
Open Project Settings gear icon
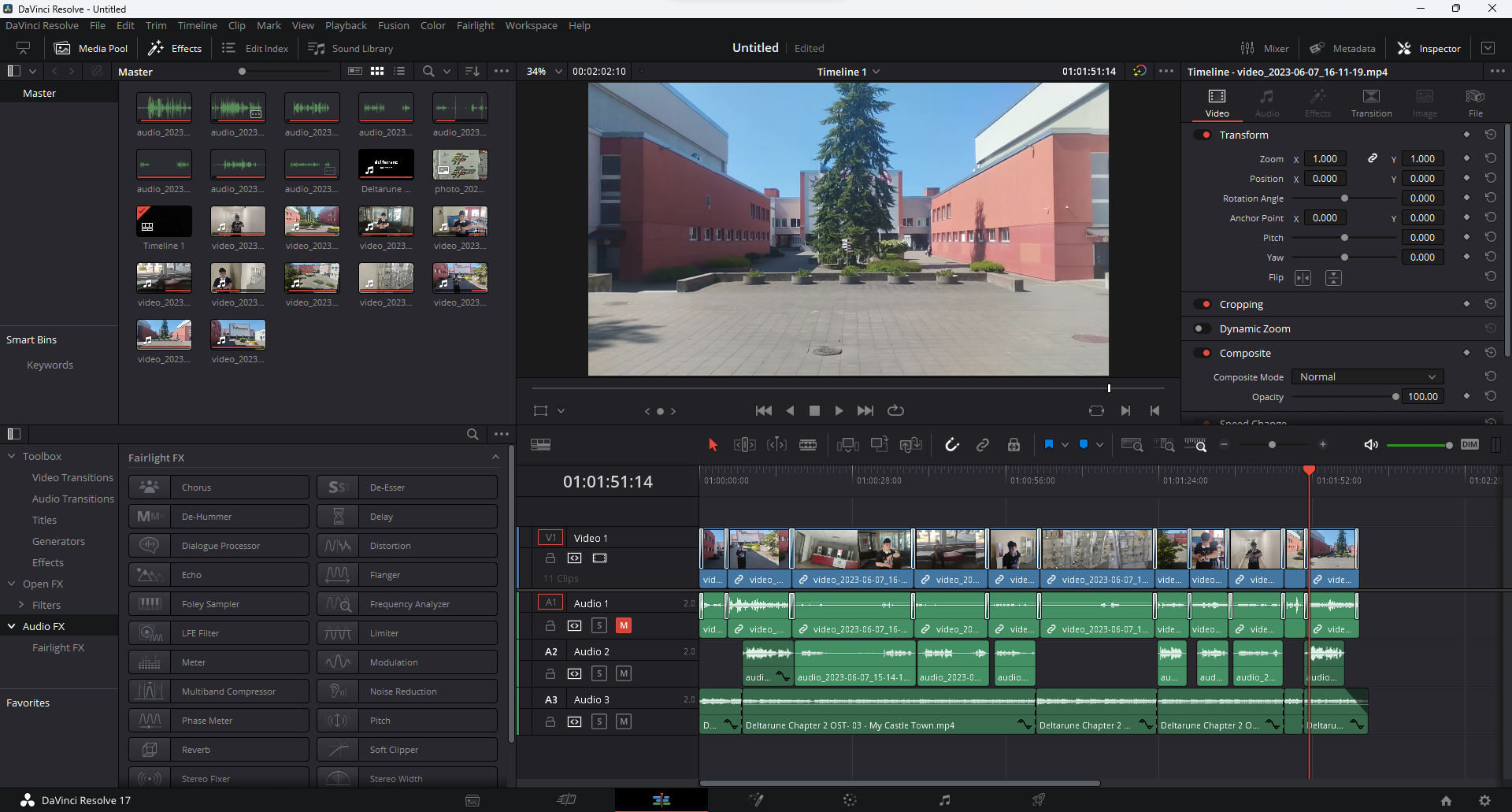click(1484, 800)
